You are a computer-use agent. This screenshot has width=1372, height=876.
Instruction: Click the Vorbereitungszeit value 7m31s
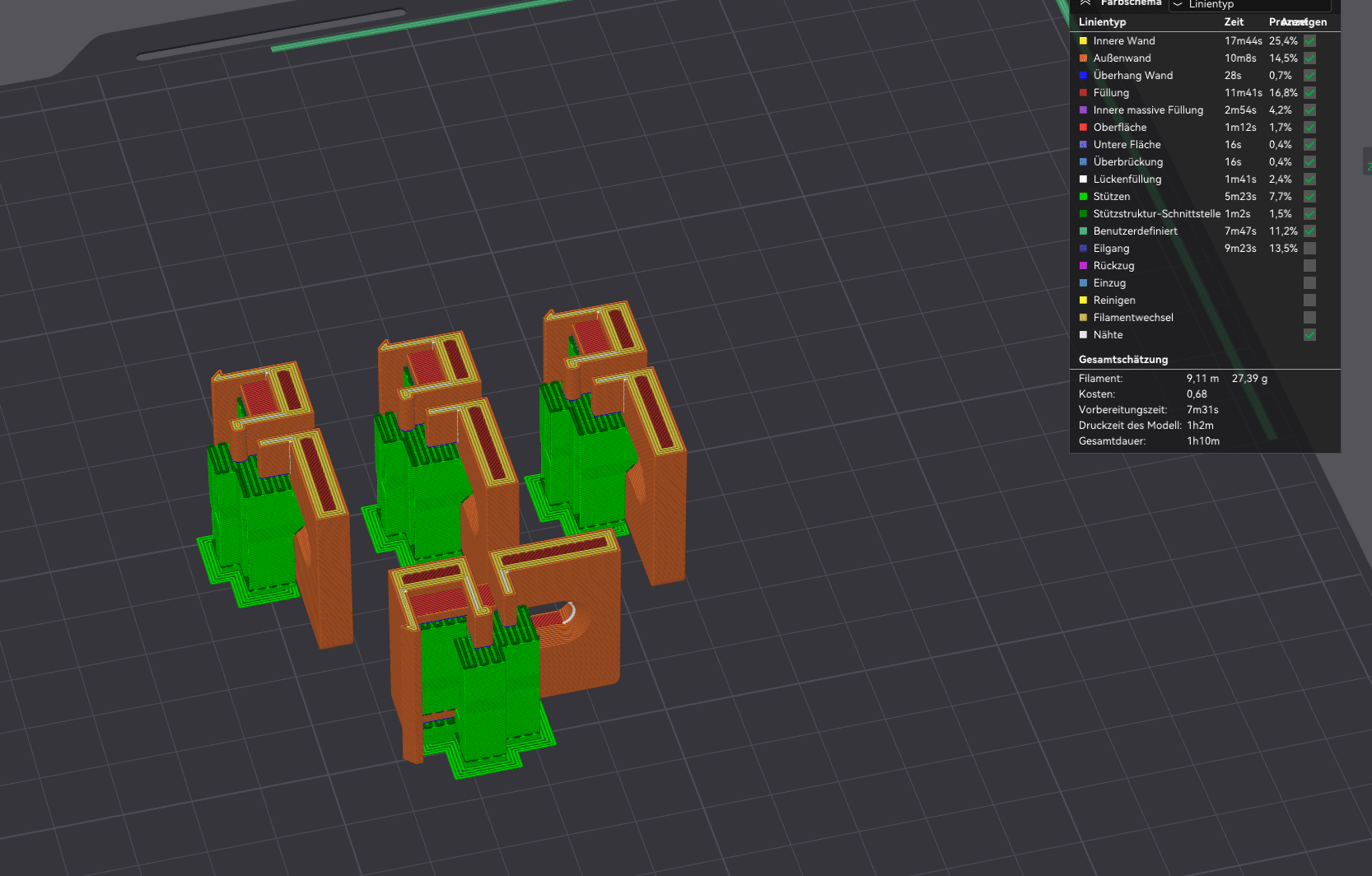1202,410
